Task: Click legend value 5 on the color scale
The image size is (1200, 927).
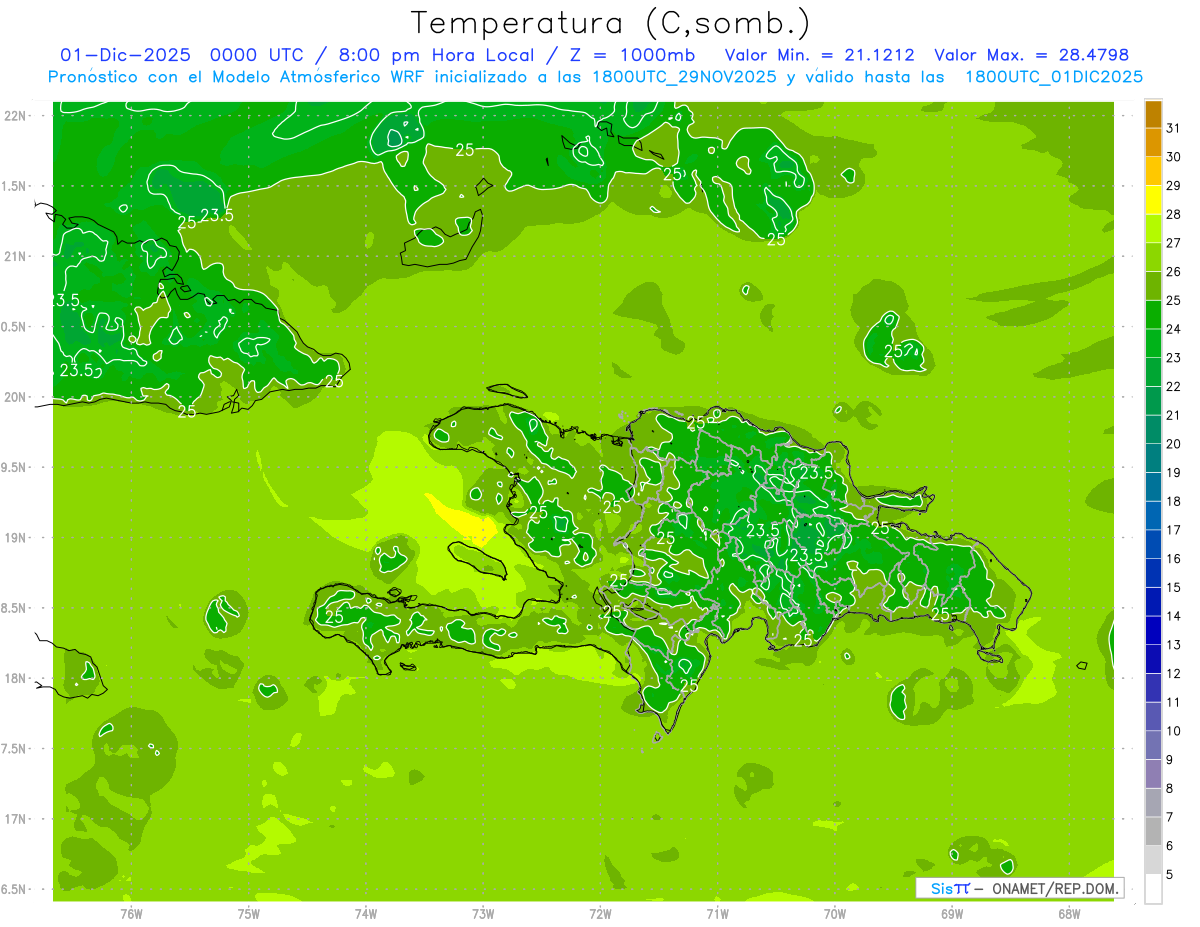Action: click(x=1170, y=875)
